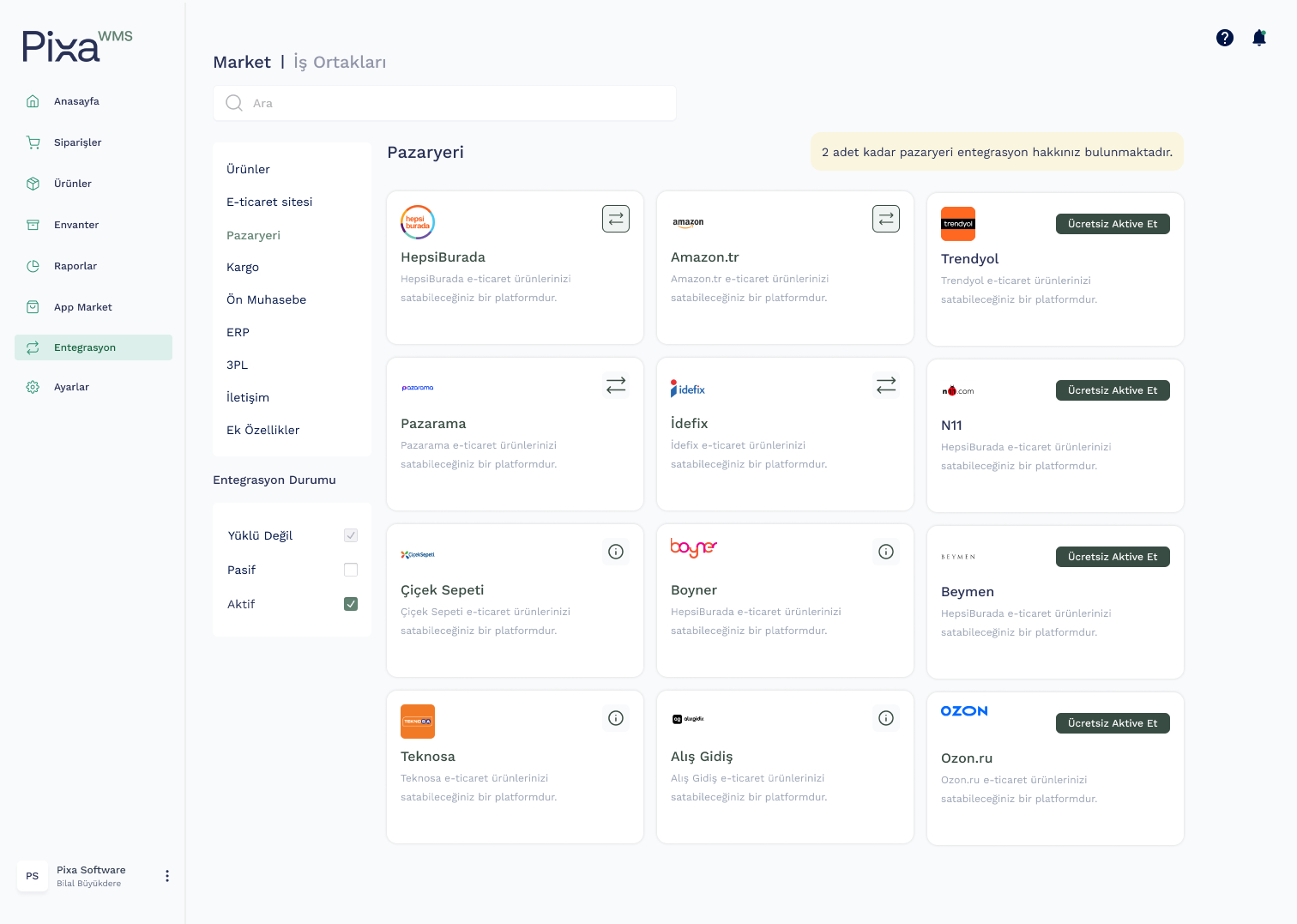1297x924 pixels.
Task: Click the Anasayfa home icon
Action: [33, 101]
